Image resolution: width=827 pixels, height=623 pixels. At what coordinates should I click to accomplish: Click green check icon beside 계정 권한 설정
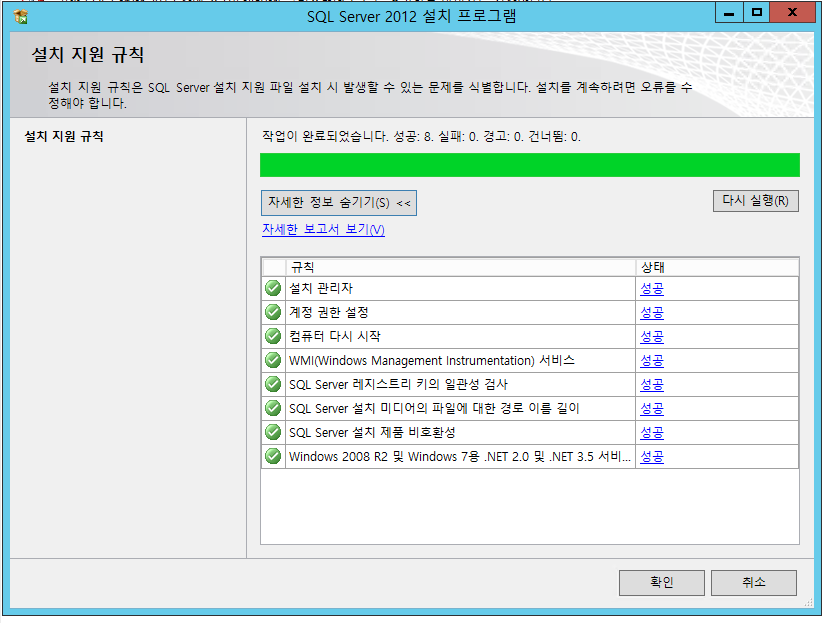point(273,312)
